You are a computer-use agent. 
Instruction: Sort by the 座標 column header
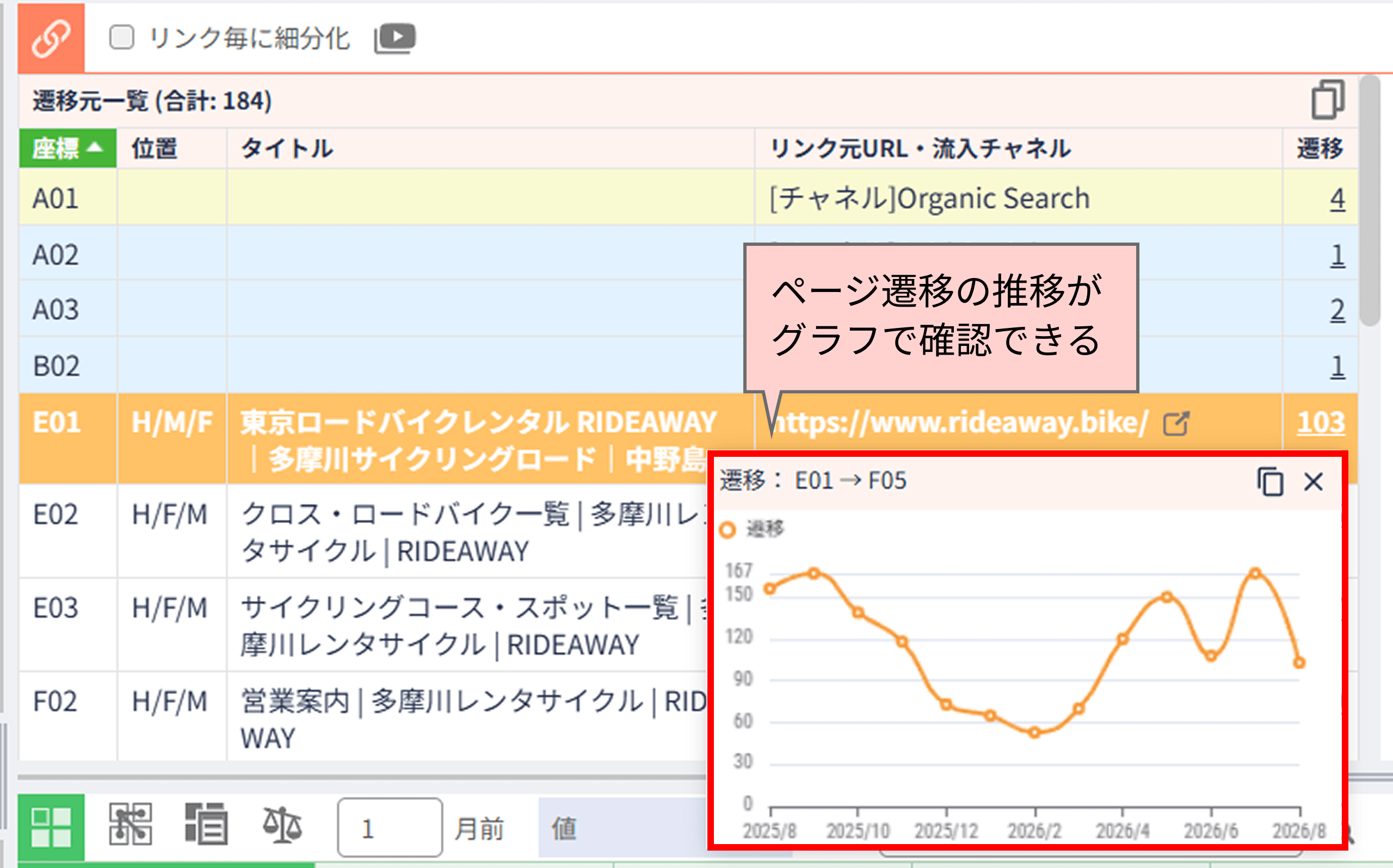pyautogui.click(x=68, y=148)
